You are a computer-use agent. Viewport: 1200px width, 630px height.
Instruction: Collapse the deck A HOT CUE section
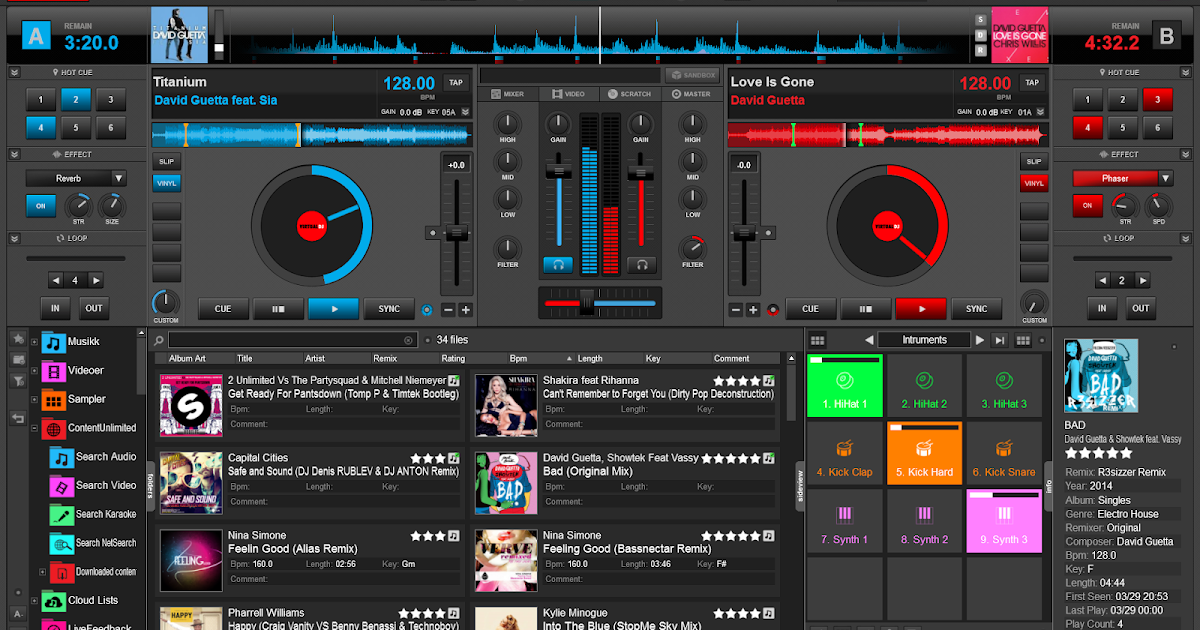(x=13, y=72)
